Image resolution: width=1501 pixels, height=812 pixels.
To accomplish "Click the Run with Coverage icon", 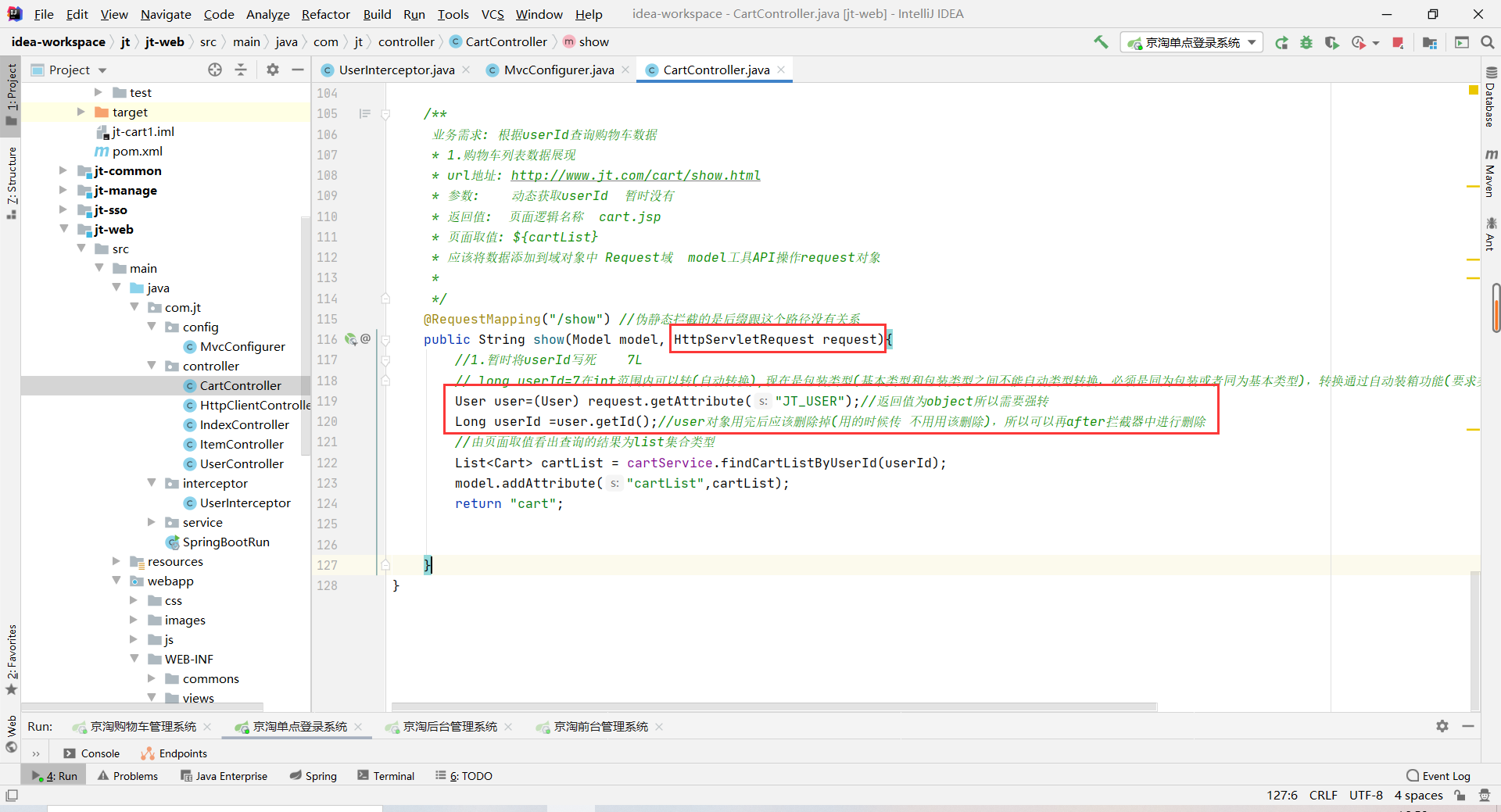I will click(x=1331, y=42).
